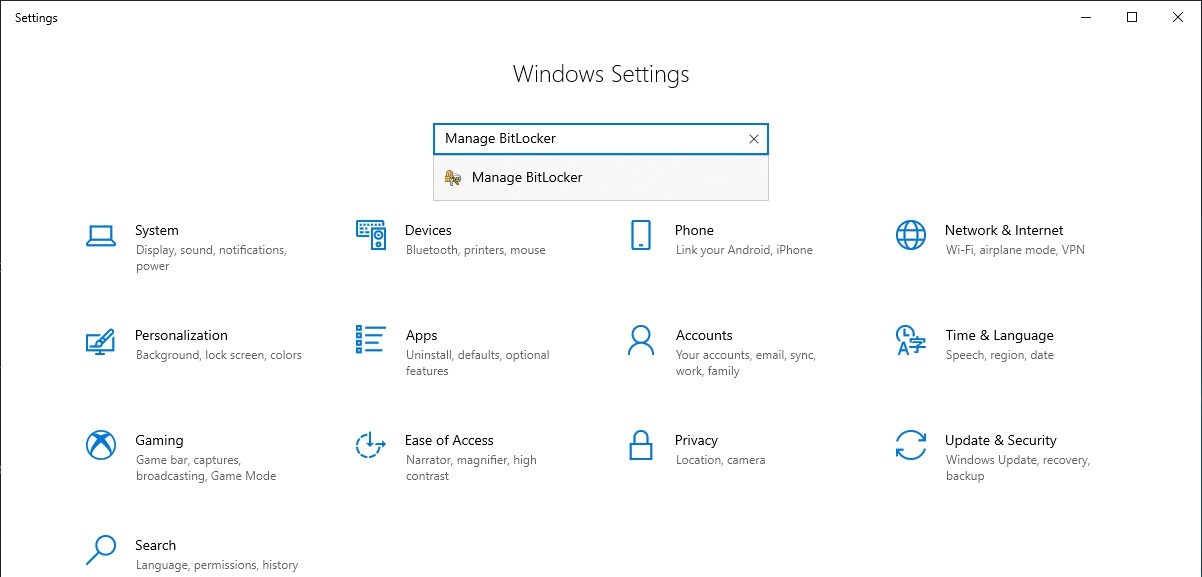Select the Accounts person icon
1202x577 pixels.
[x=641, y=341]
